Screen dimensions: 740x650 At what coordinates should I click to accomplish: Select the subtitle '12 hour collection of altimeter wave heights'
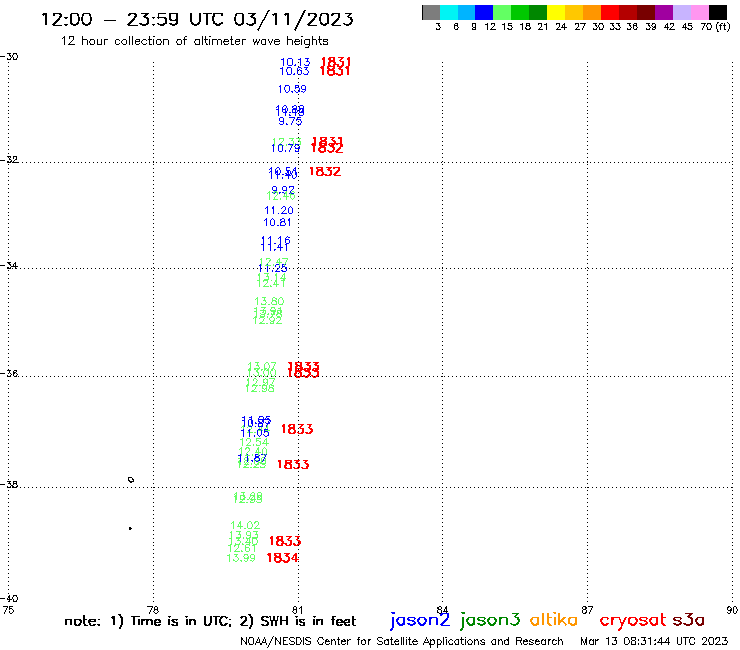coord(194,41)
